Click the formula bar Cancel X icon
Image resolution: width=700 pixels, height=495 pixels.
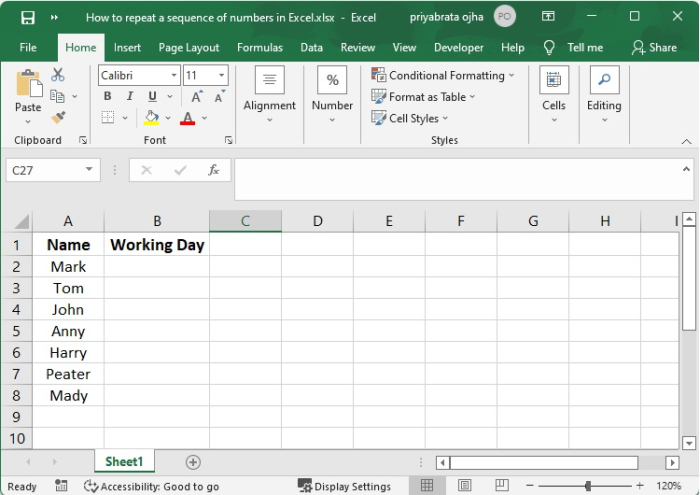tap(146, 170)
